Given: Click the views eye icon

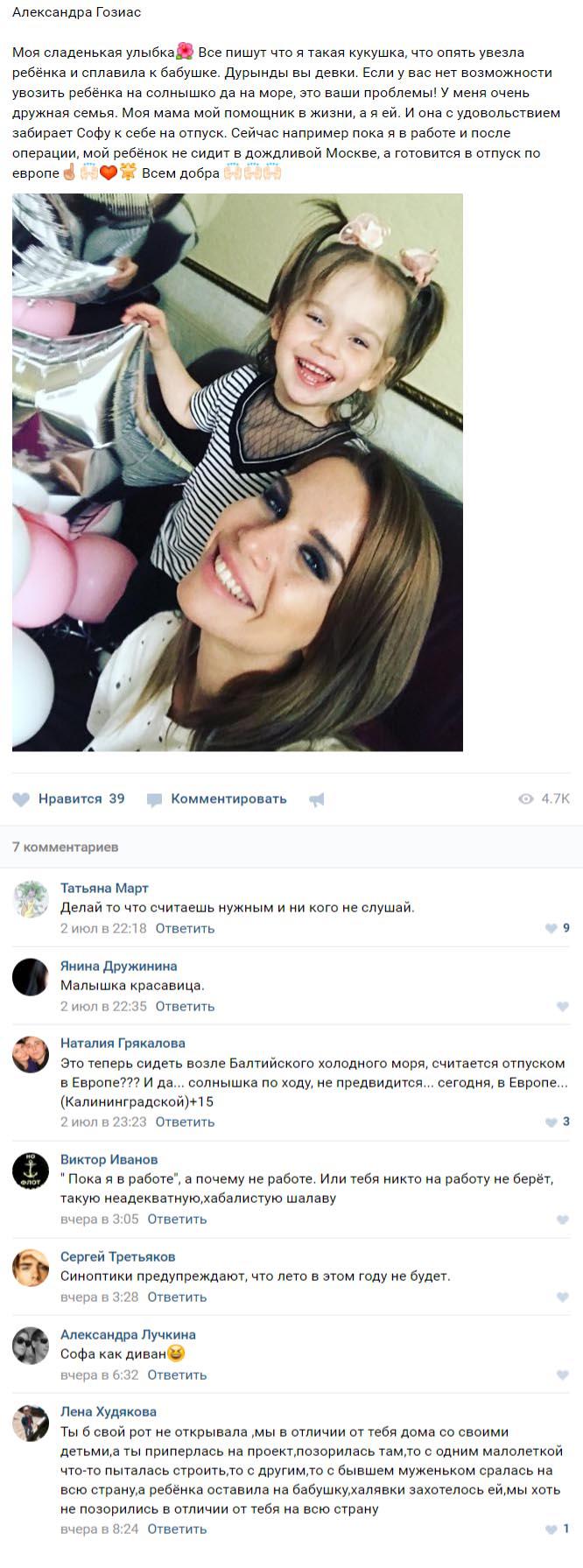Looking at the screenshot, I should pyautogui.click(x=526, y=798).
